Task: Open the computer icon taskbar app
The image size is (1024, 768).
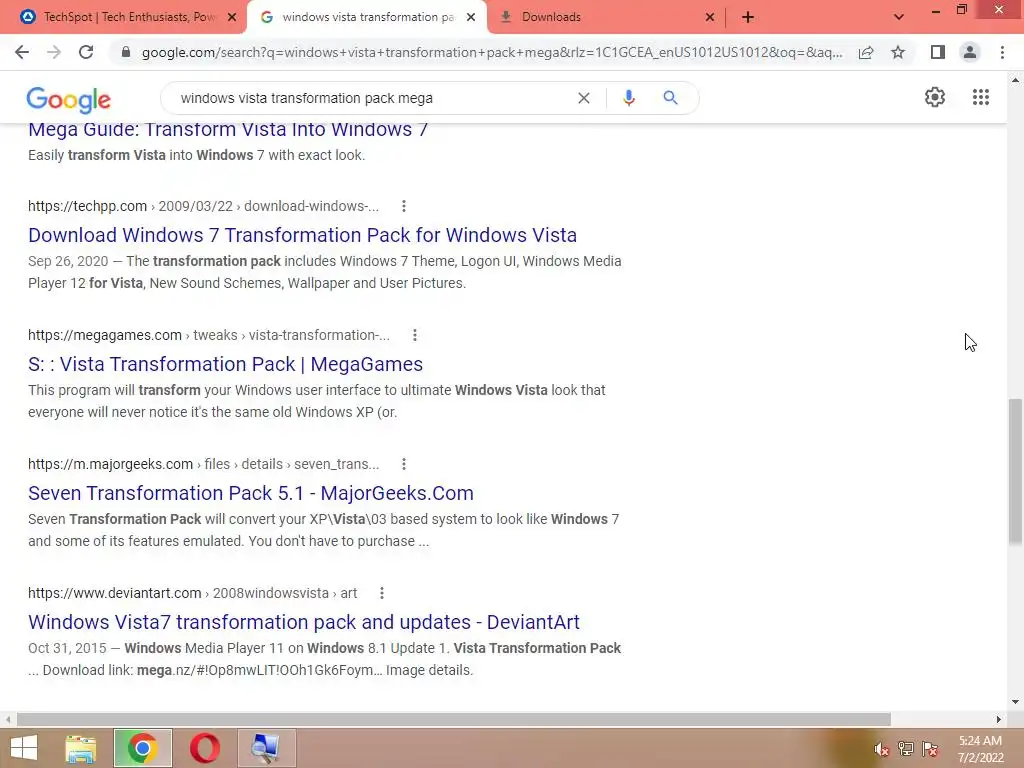Action: (266, 748)
